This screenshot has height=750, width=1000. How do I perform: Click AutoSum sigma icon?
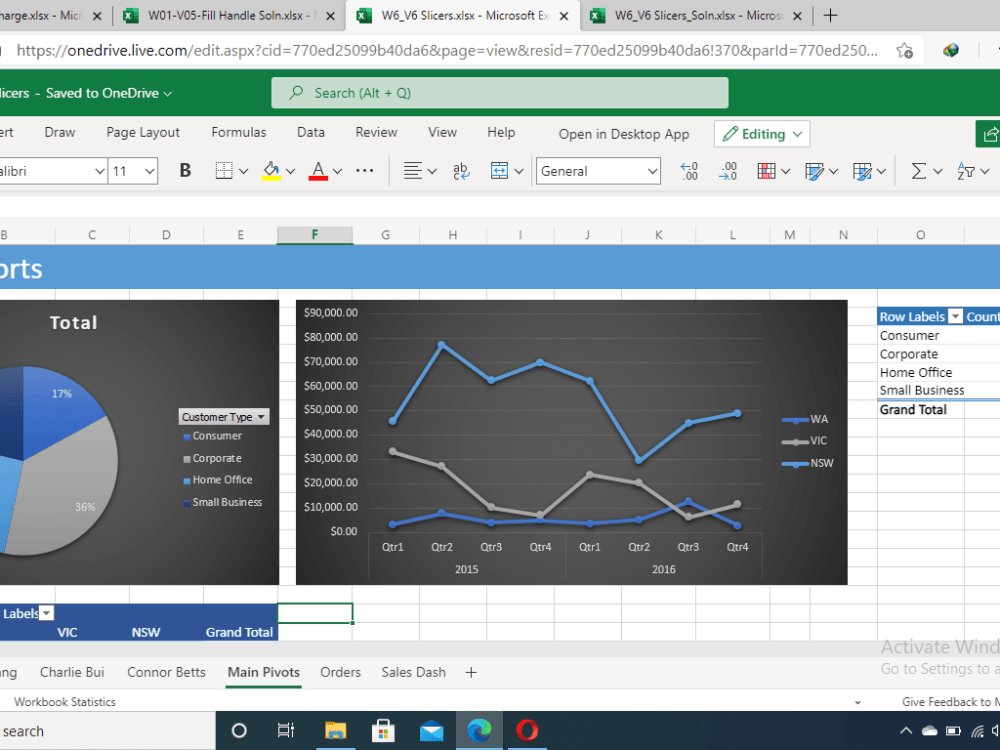(x=918, y=171)
